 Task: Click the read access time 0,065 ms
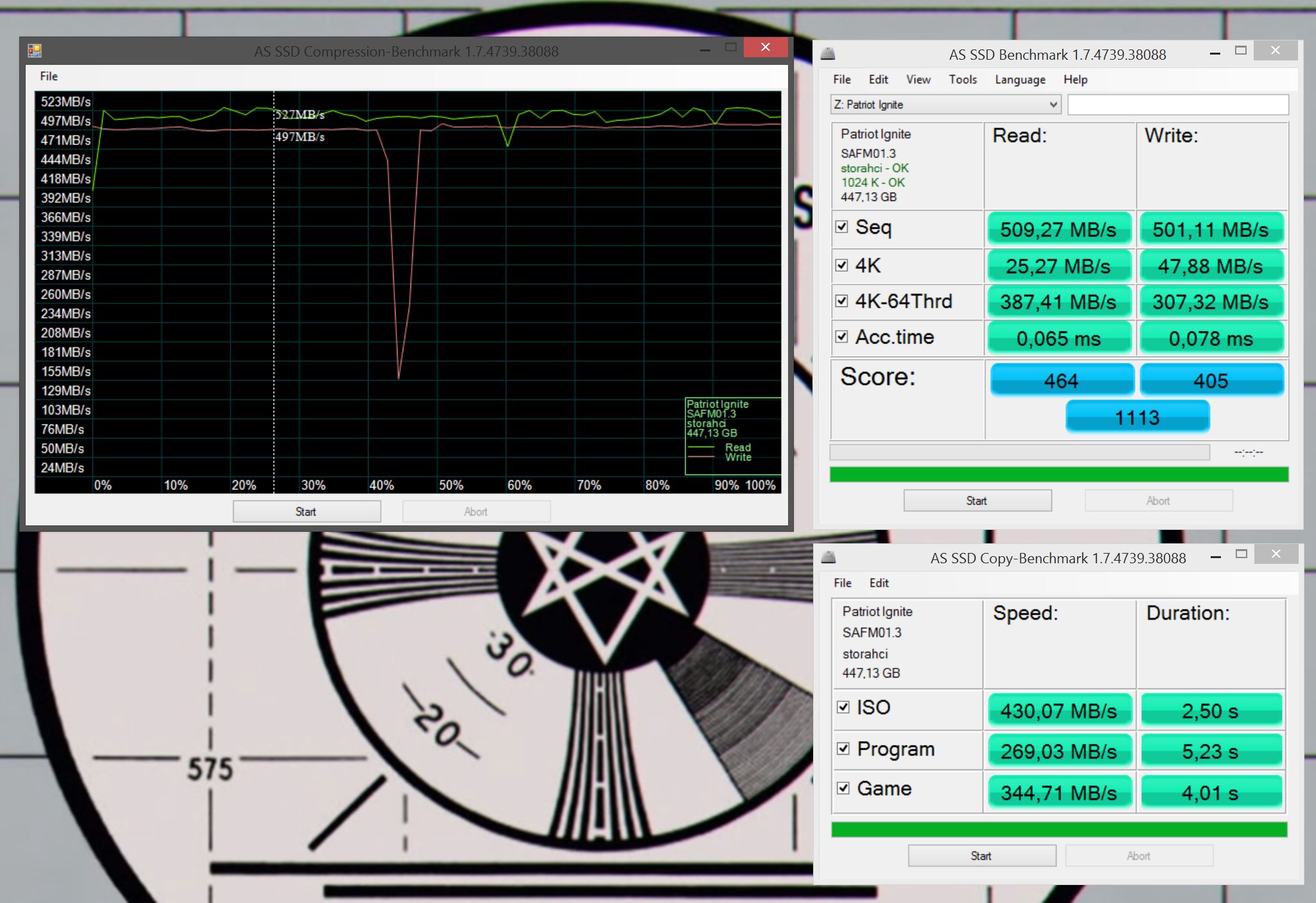coord(1058,338)
